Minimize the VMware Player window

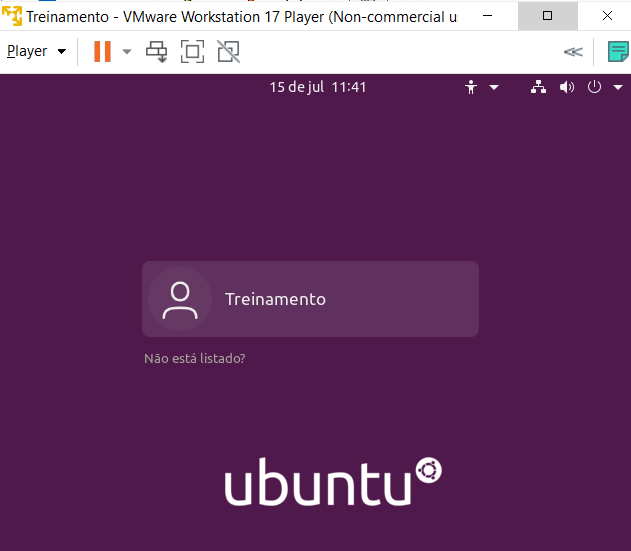487,16
